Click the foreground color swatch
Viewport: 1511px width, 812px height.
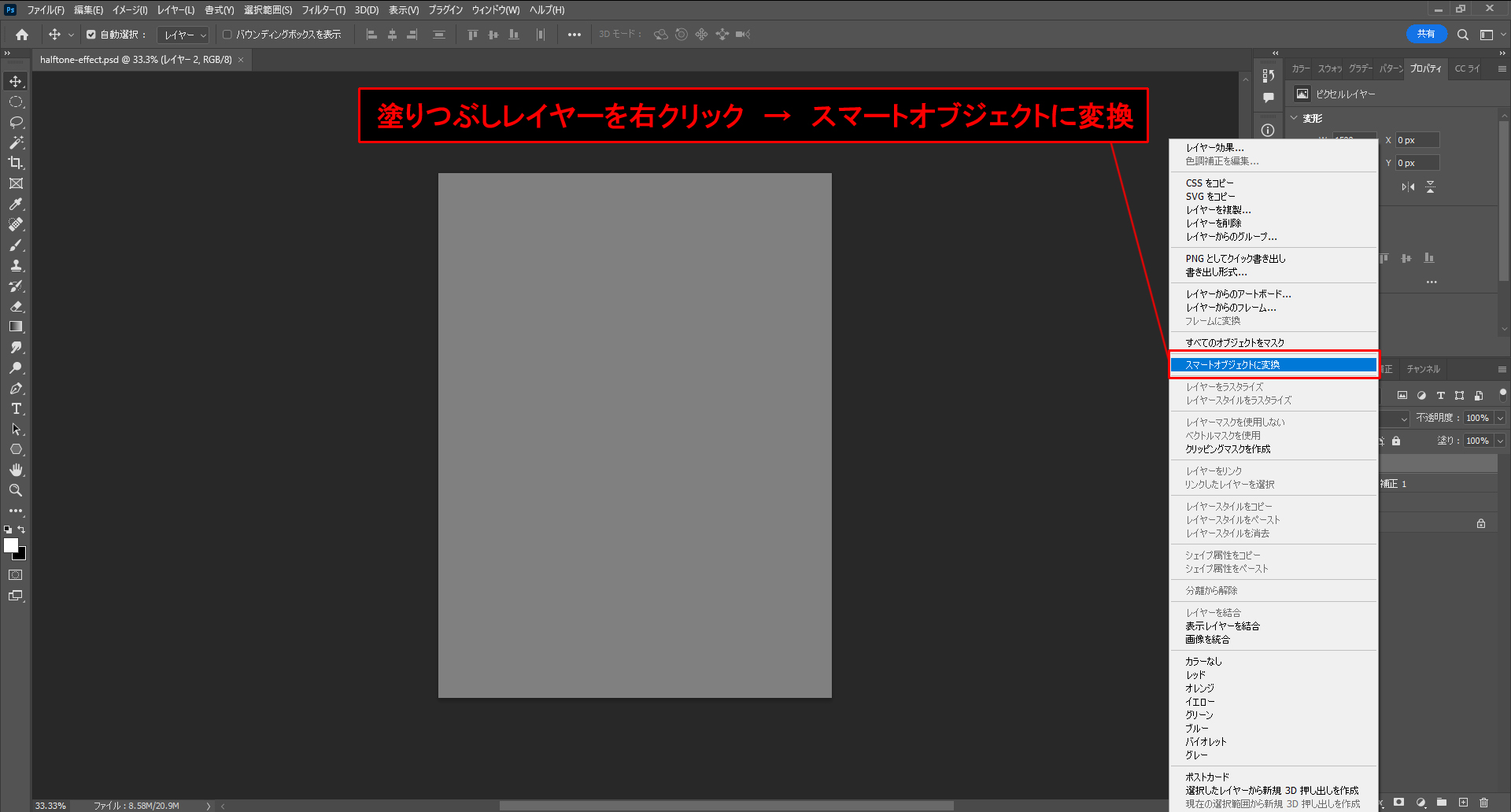pos(11,545)
